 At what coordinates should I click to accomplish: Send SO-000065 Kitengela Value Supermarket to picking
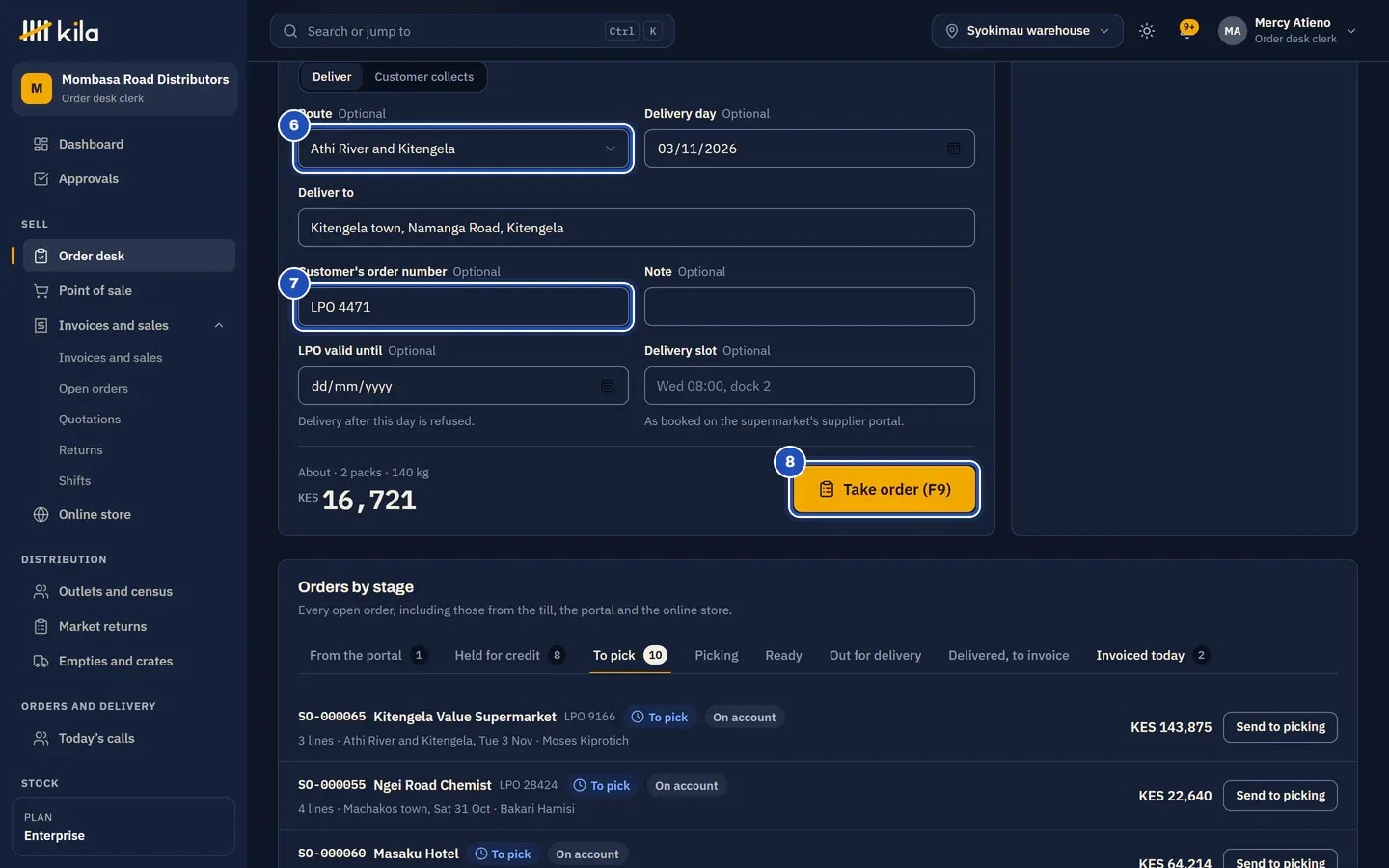(x=1280, y=727)
